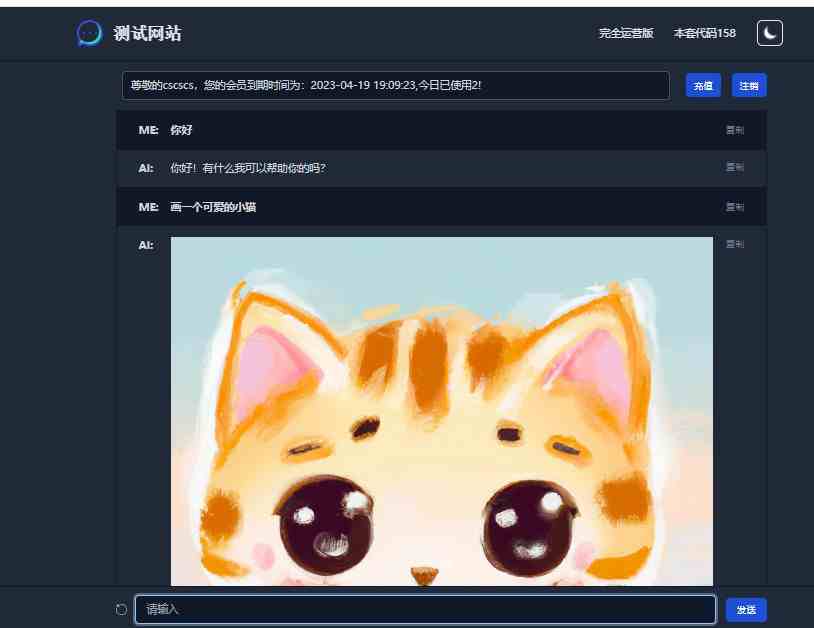Copy the AI cat image response

tap(734, 244)
